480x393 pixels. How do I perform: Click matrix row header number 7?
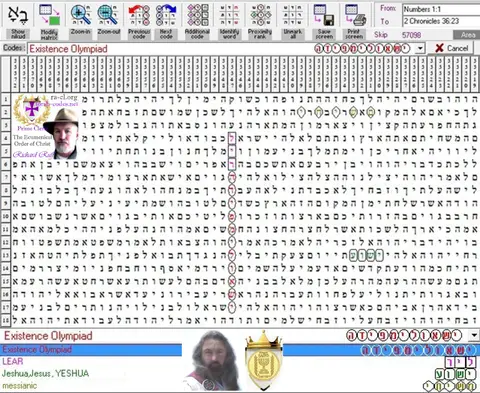6,177
